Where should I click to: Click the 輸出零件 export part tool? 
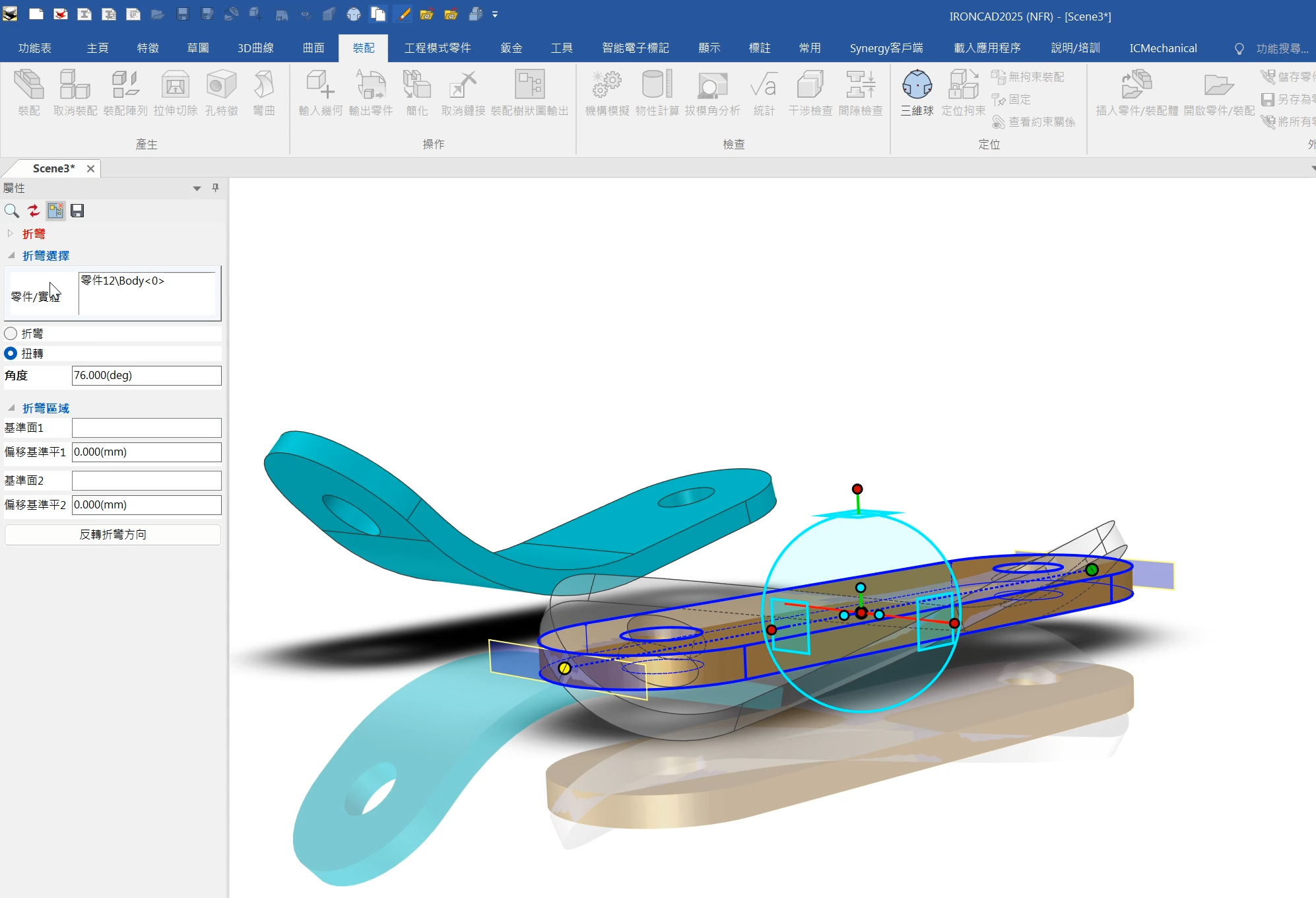tap(370, 92)
